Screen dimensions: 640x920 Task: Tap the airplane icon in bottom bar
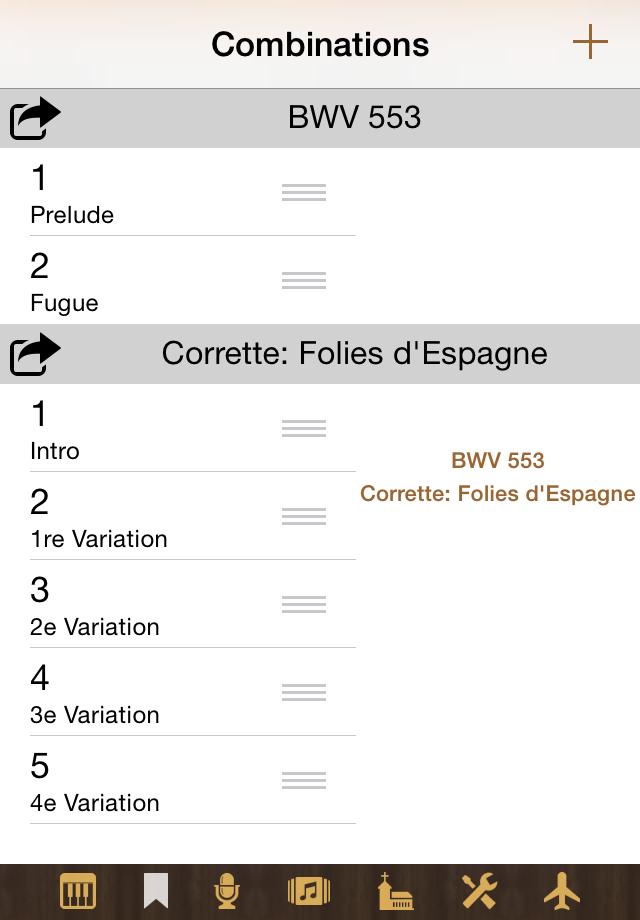click(561, 890)
